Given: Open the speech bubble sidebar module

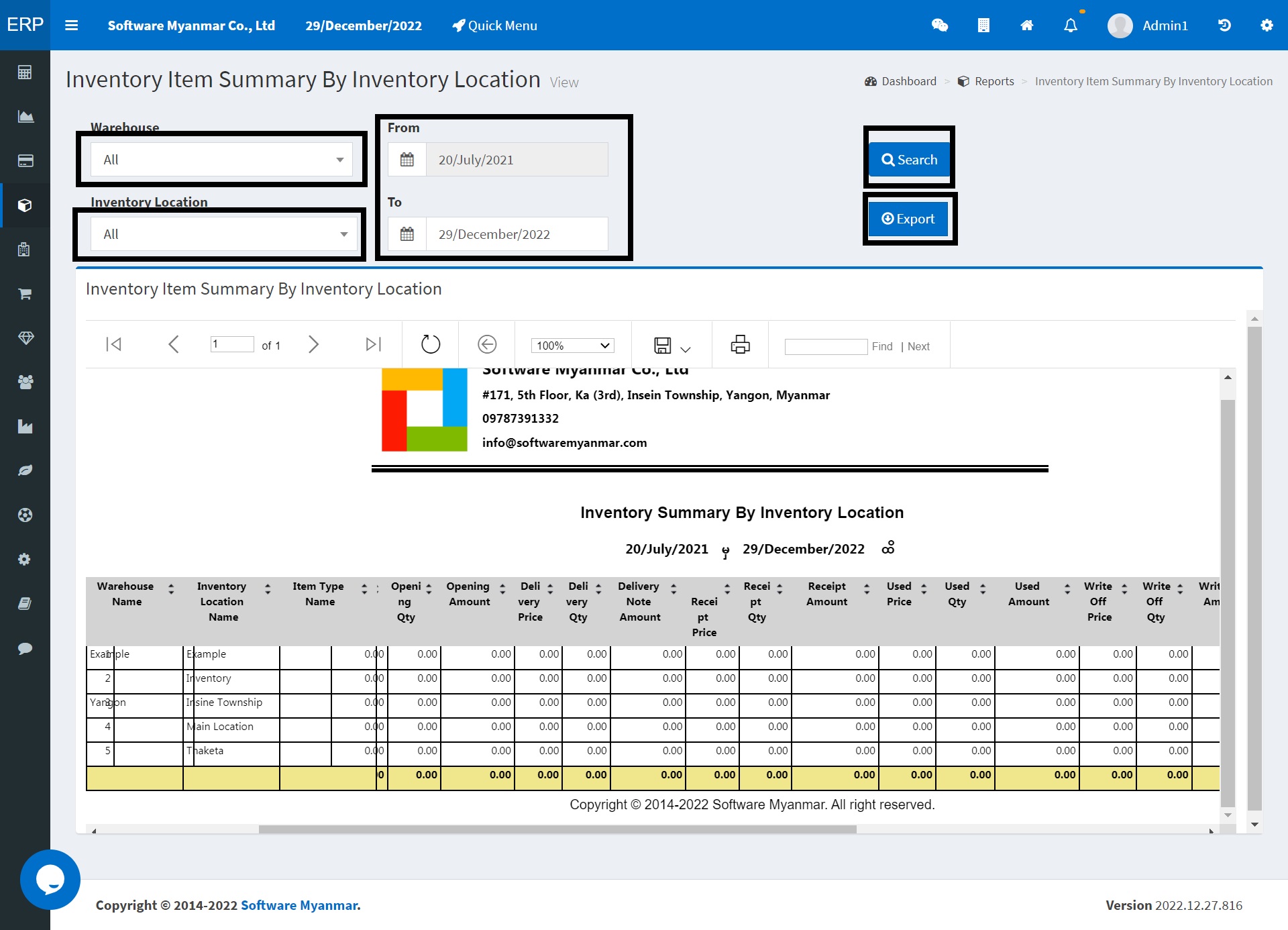Looking at the screenshot, I should click(x=25, y=648).
